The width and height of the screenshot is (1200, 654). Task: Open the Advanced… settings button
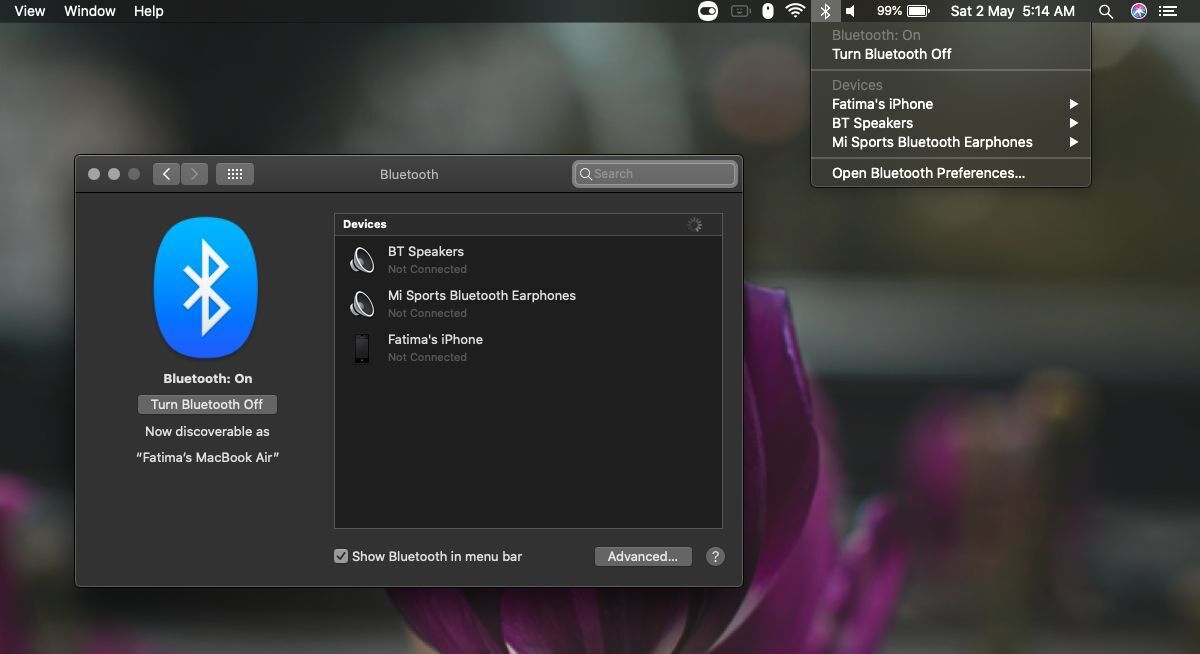tap(642, 557)
